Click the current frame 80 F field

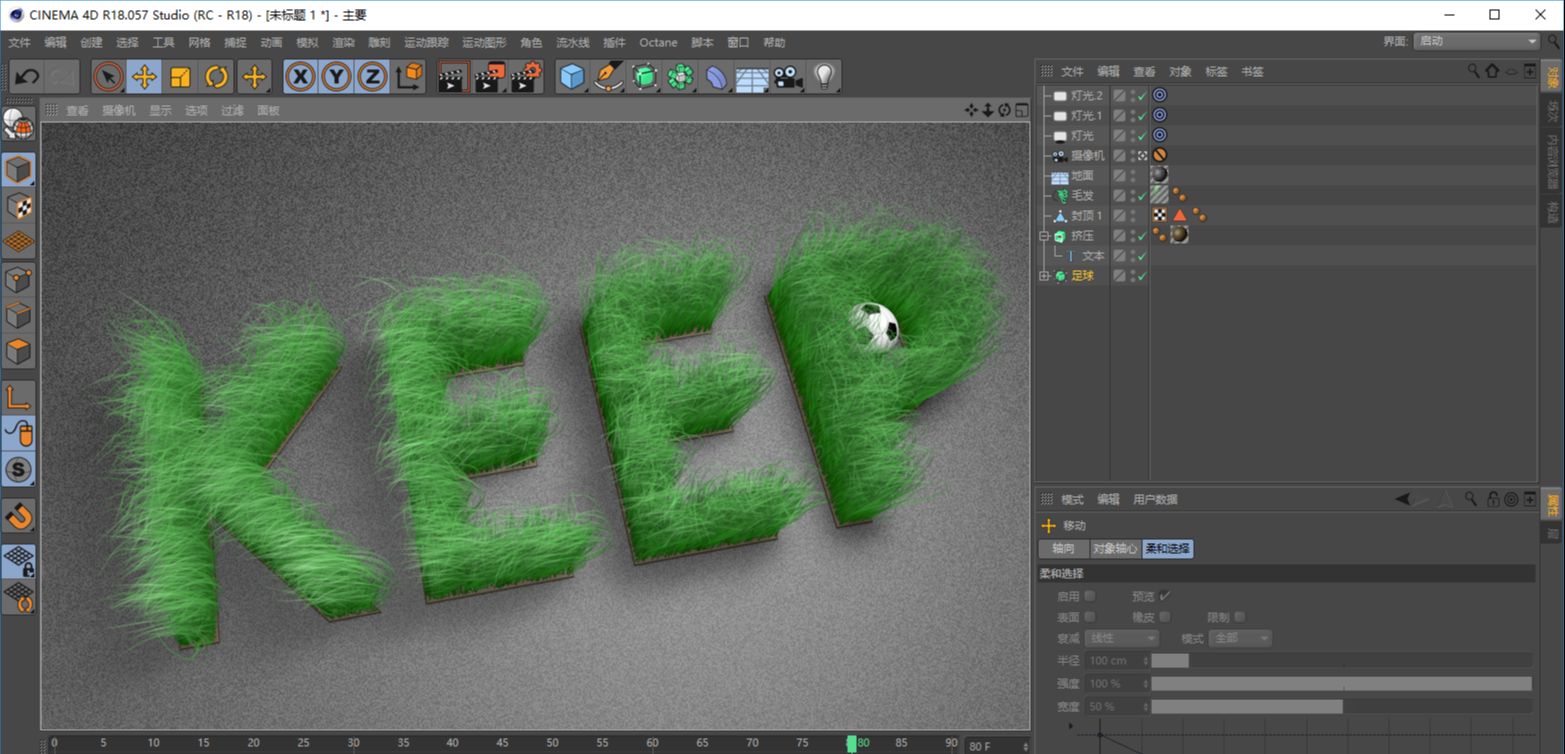coord(997,745)
